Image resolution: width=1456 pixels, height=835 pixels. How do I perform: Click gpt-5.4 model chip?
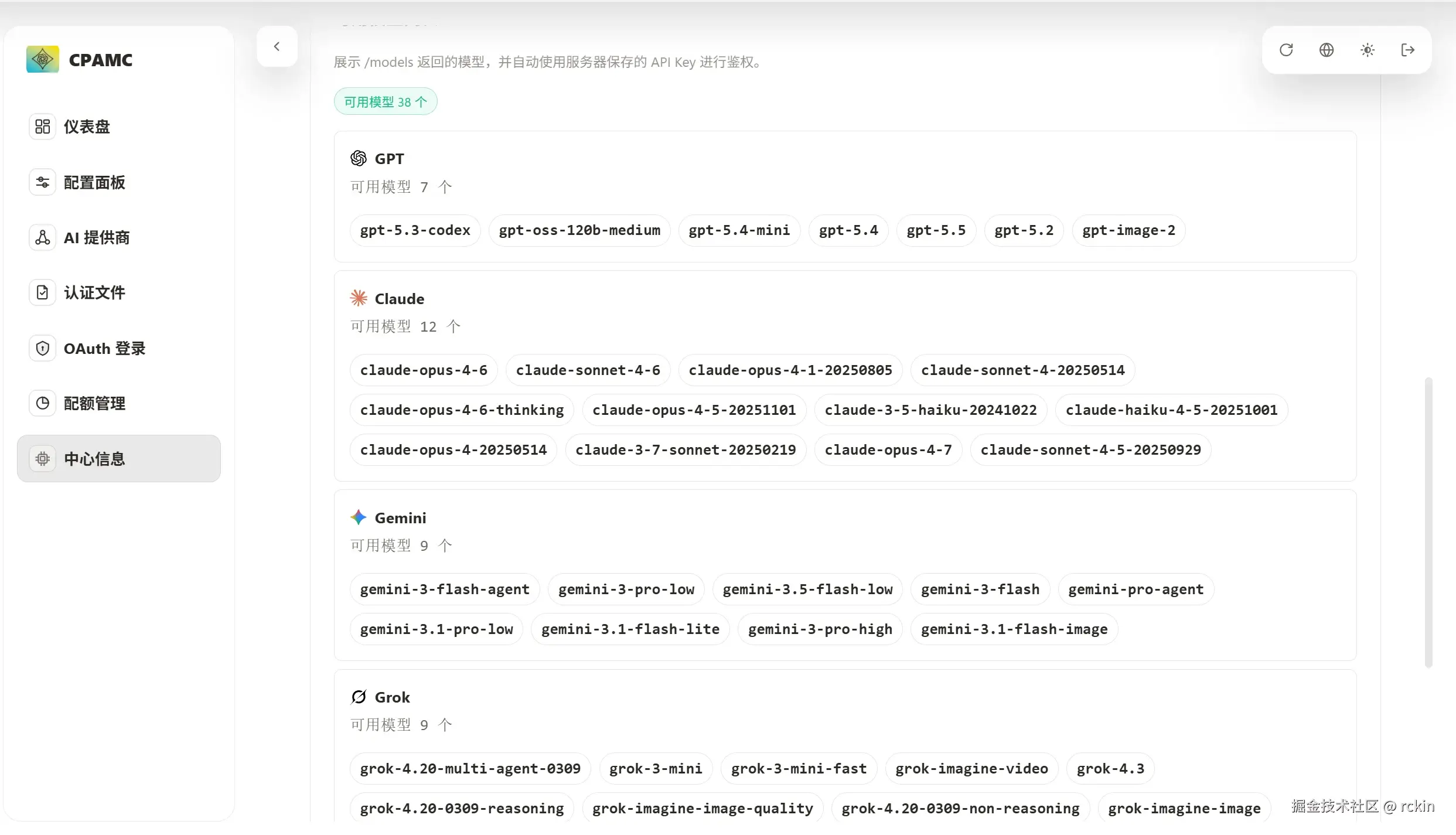848,230
